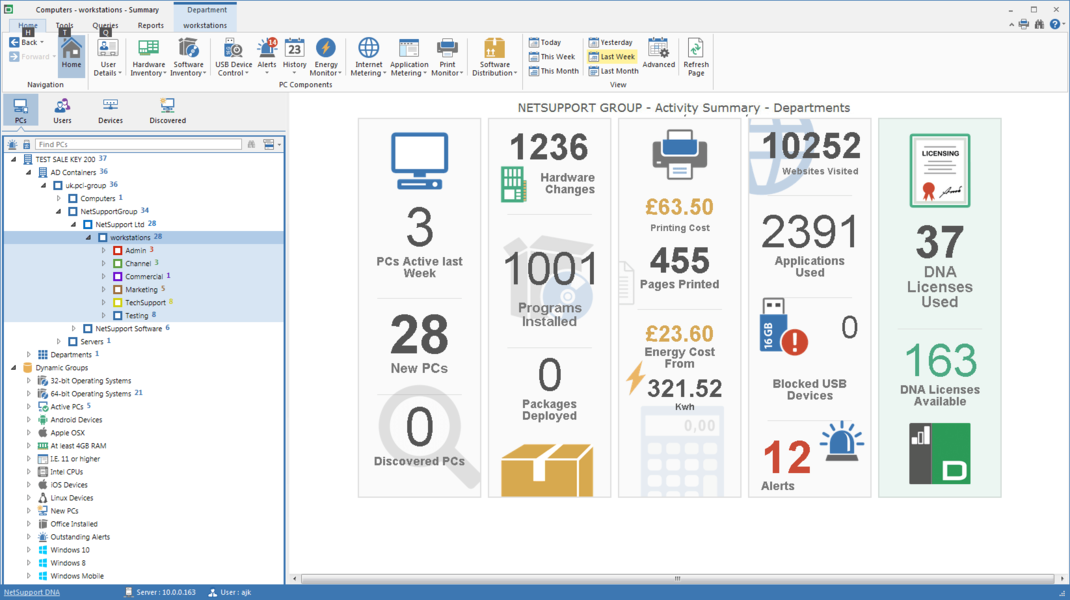
Task: Click the USB Device Control icon
Action: (233, 57)
